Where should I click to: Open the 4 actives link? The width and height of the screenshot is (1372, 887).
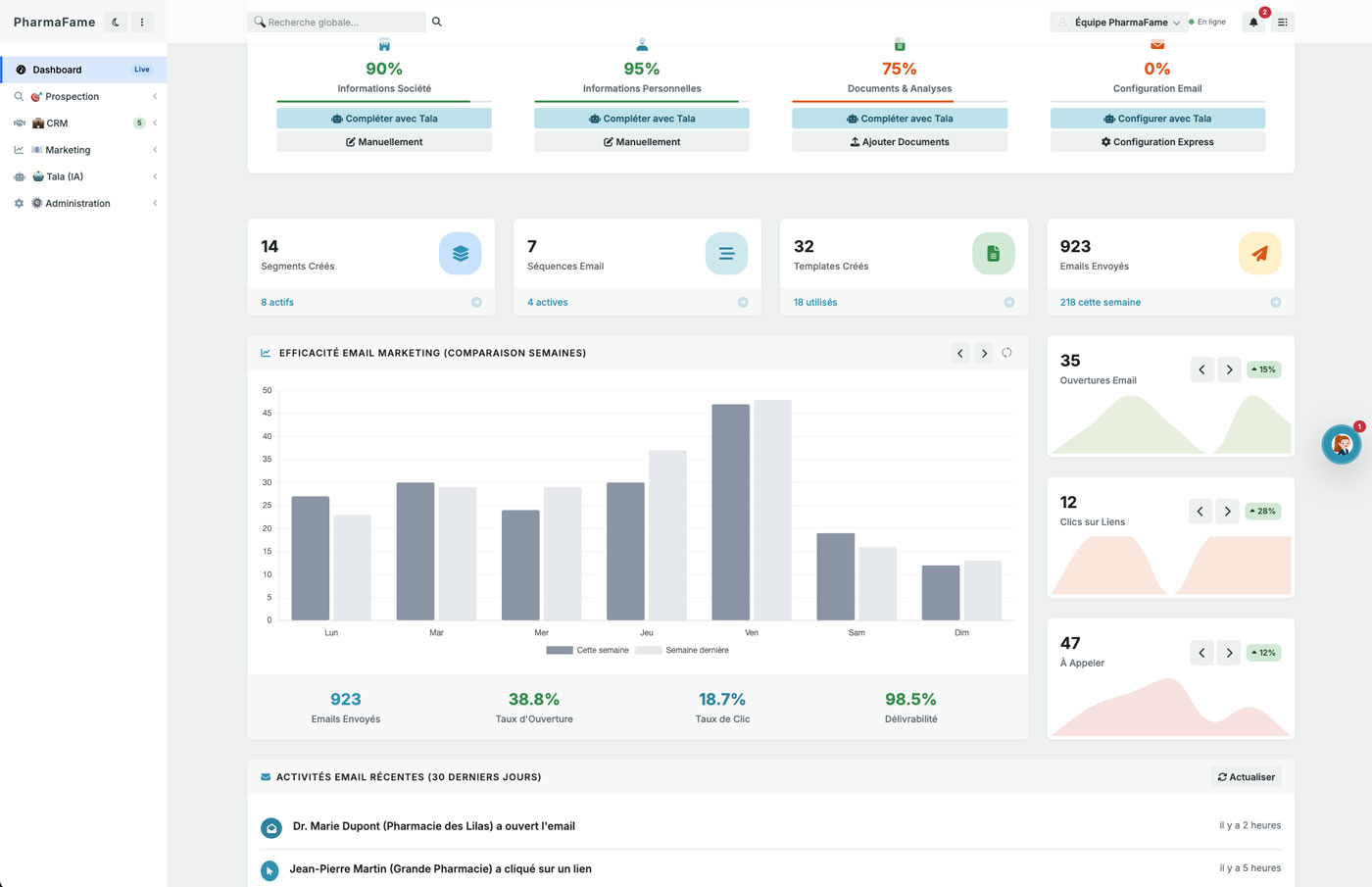coord(548,302)
